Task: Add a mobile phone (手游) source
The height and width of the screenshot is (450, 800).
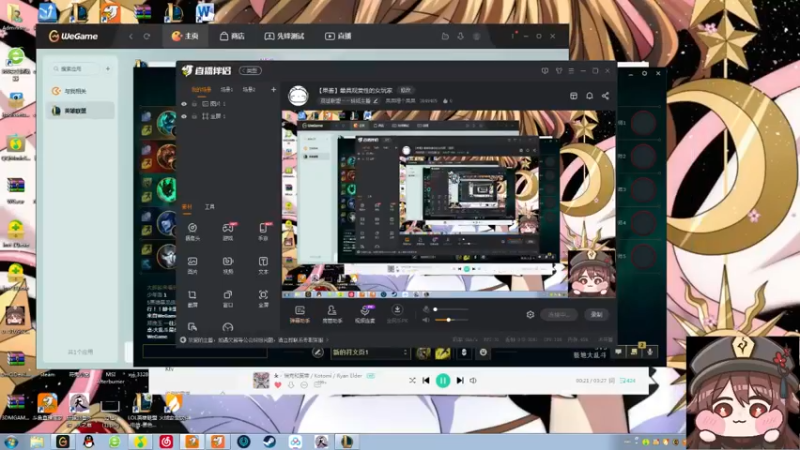Action: [x=263, y=232]
